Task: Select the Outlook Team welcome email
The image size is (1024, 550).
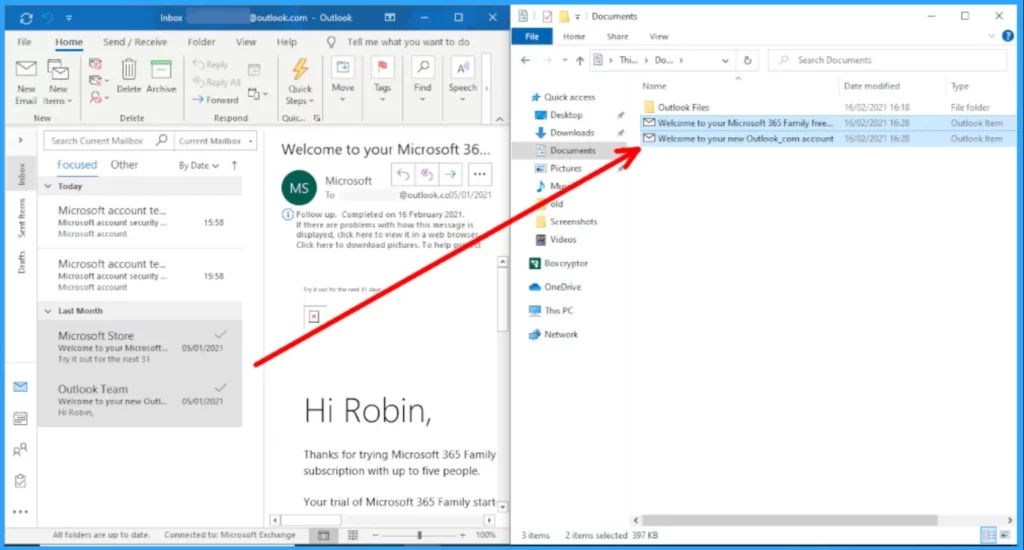Action: click(x=140, y=400)
